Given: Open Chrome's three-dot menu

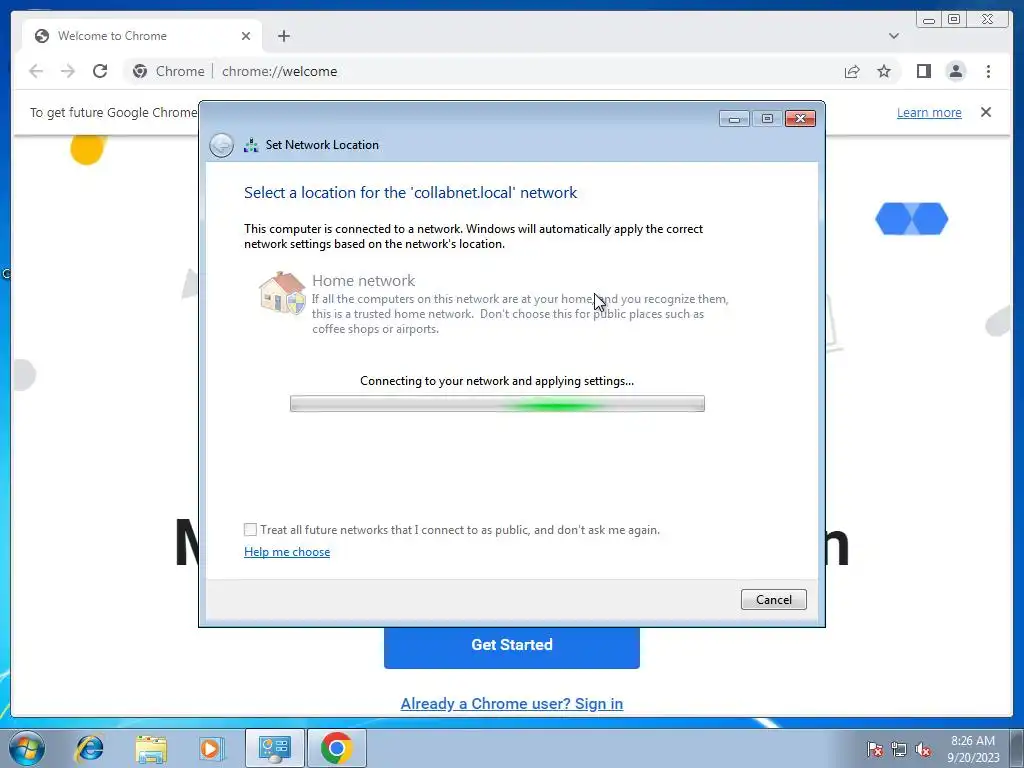Looking at the screenshot, I should point(988,71).
